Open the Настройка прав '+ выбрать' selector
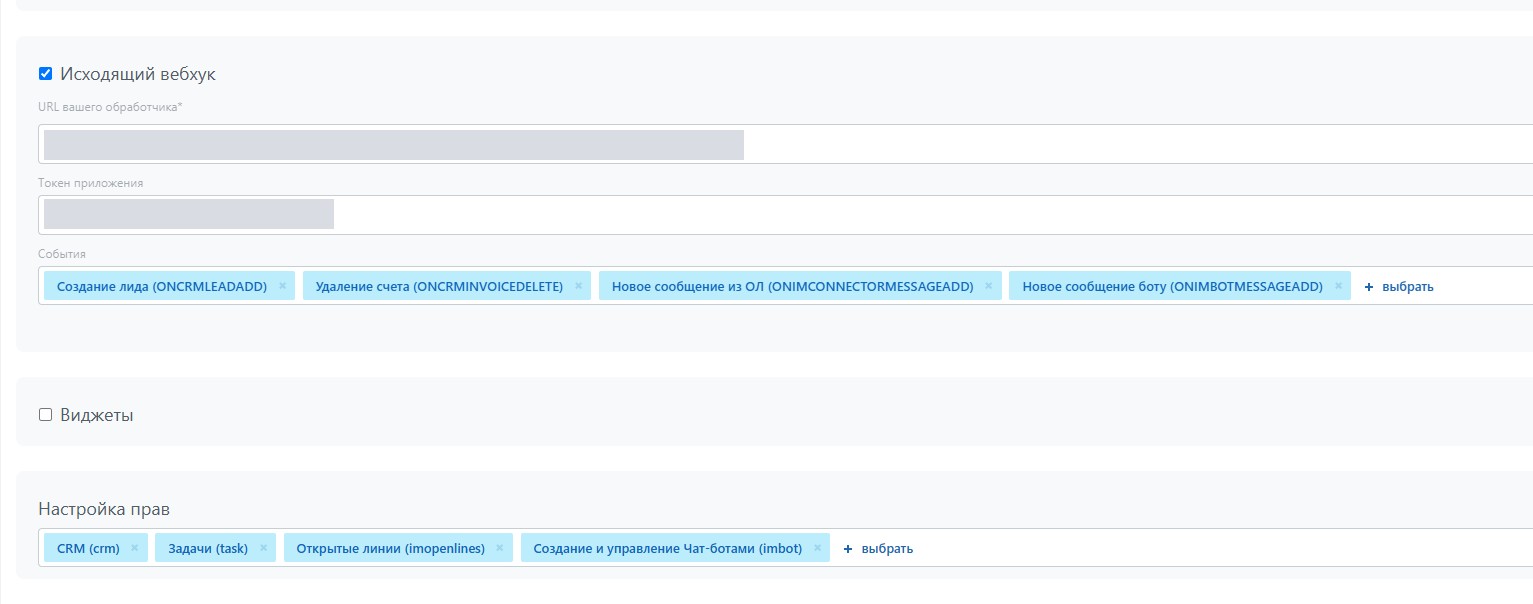The width and height of the screenshot is (1533, 604). 878,549
